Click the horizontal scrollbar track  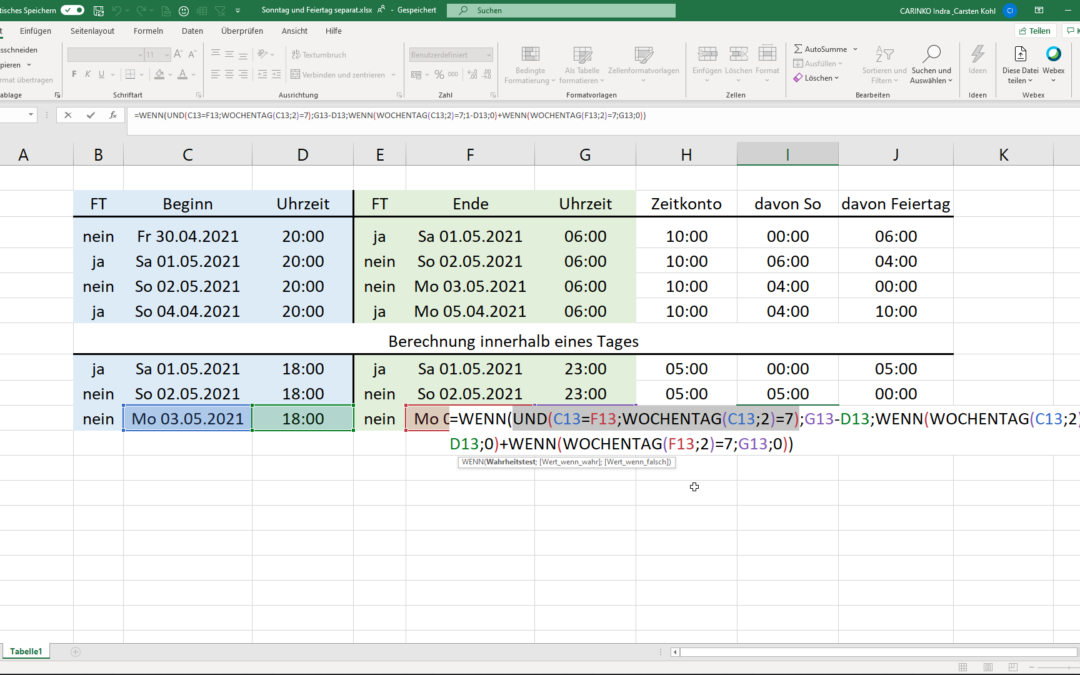pos(850,651)
